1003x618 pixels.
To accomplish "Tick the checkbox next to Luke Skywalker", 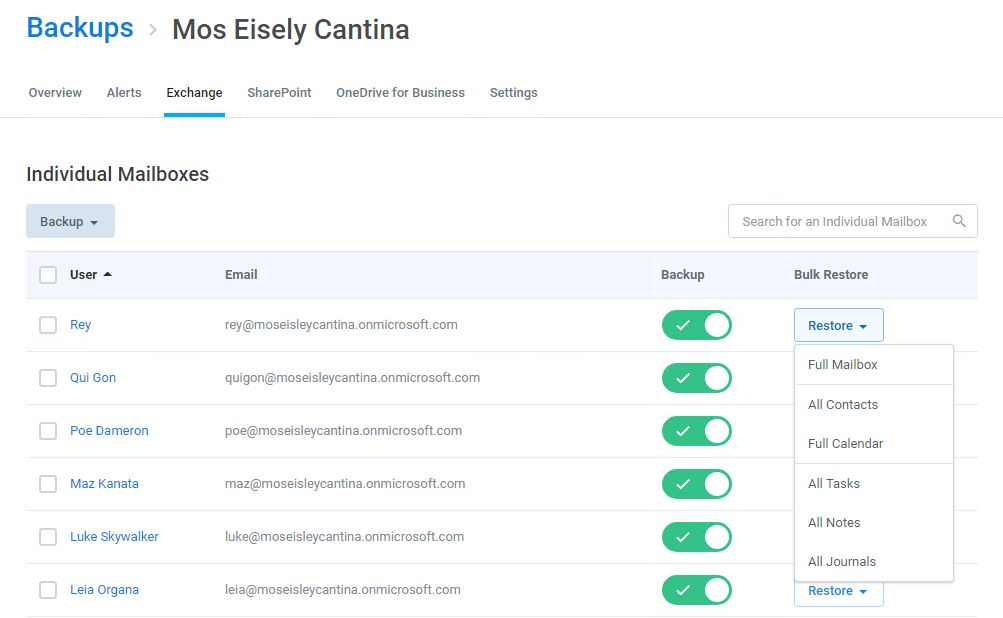I will tap(48, 537).
